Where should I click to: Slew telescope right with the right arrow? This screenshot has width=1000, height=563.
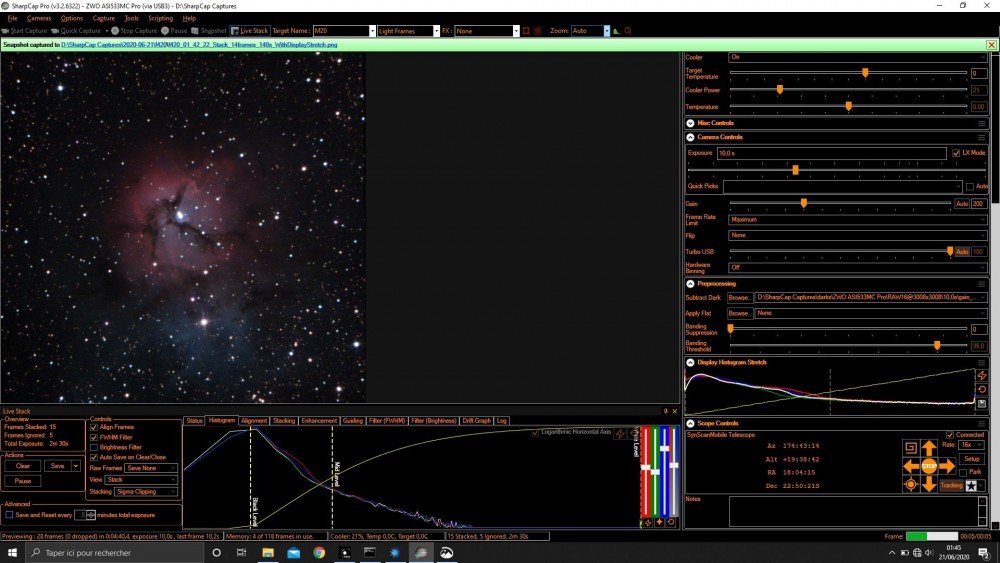(947, 466)
